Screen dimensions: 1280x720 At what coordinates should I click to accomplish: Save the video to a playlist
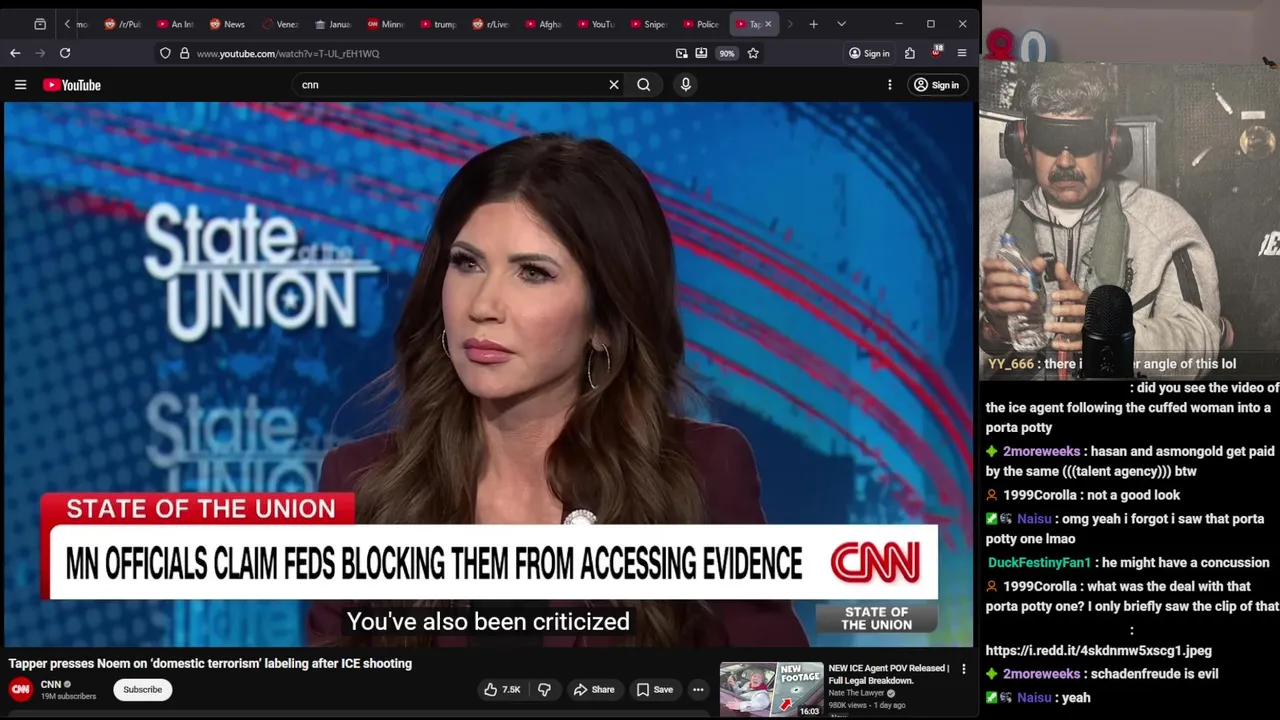[655, 689]
